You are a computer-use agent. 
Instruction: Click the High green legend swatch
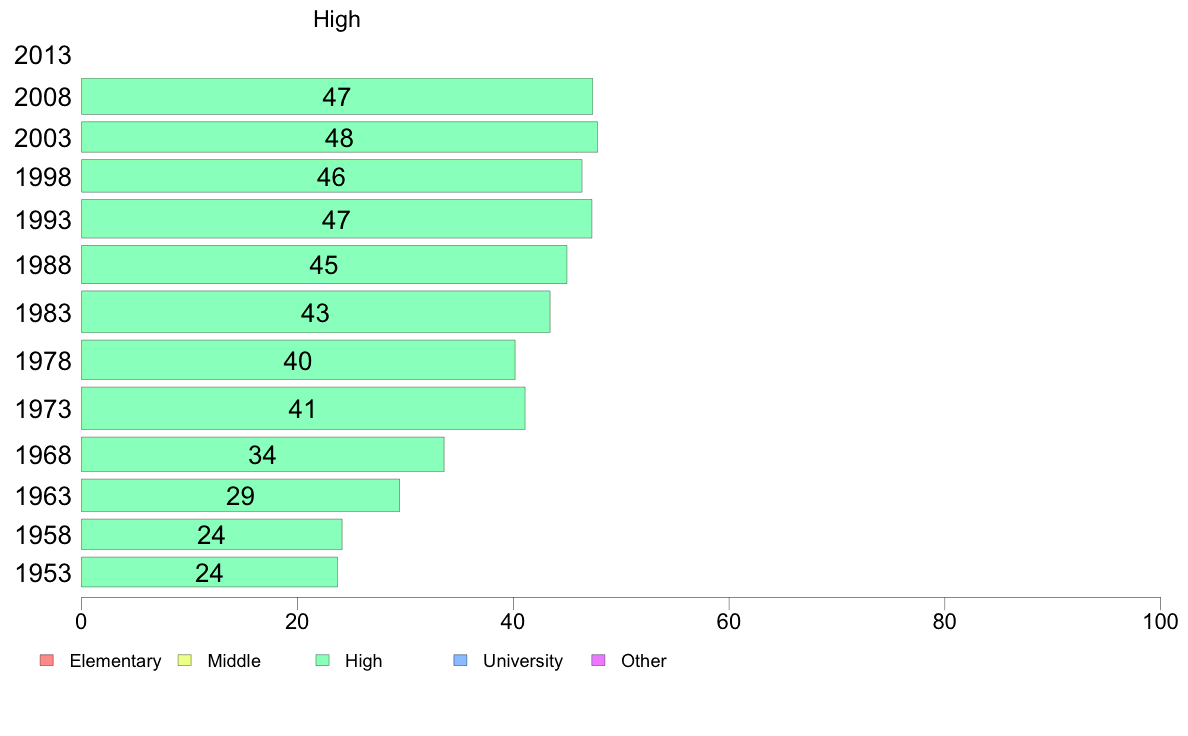pyautogui.click(x=322, y=660)
